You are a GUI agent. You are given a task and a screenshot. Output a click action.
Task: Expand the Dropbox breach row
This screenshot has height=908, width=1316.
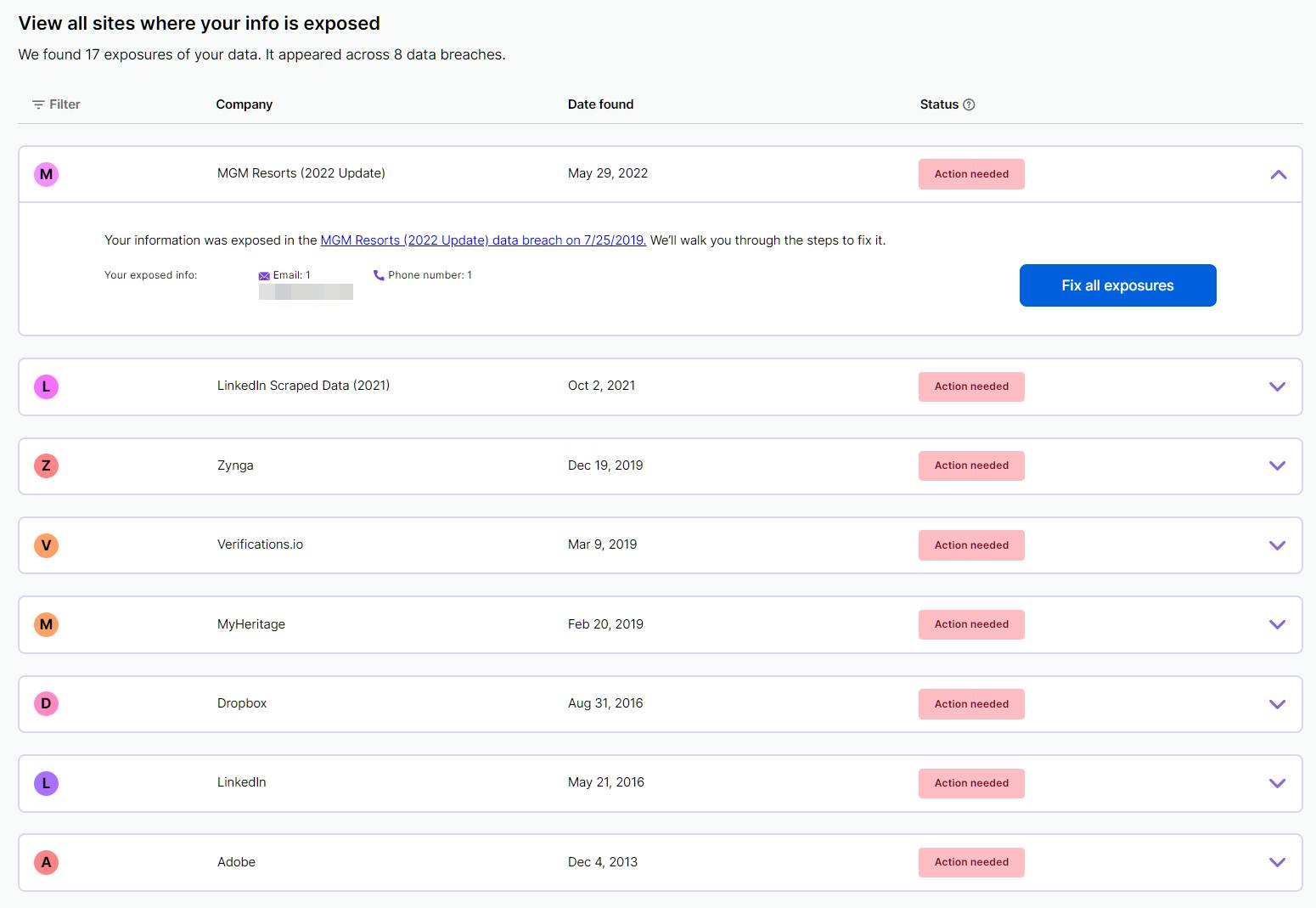1277,704
